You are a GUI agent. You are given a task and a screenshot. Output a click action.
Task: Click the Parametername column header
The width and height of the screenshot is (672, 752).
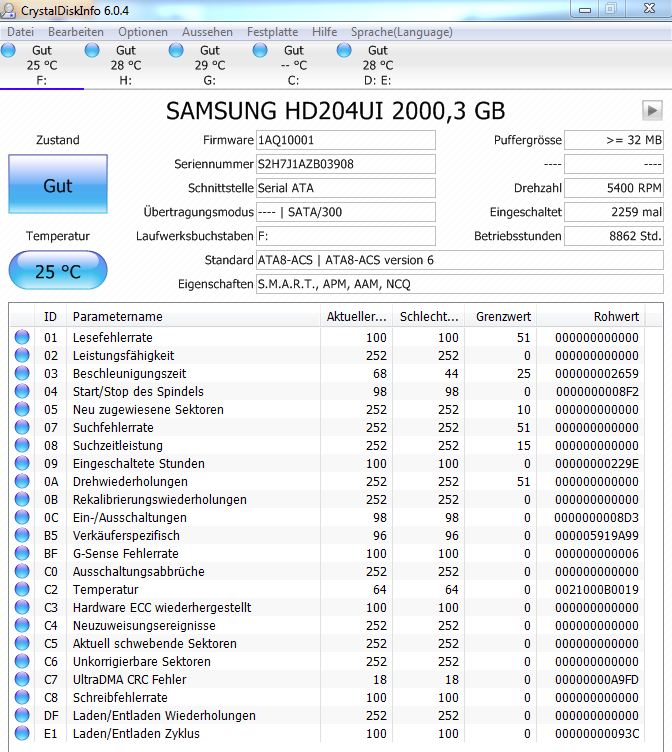193,317
